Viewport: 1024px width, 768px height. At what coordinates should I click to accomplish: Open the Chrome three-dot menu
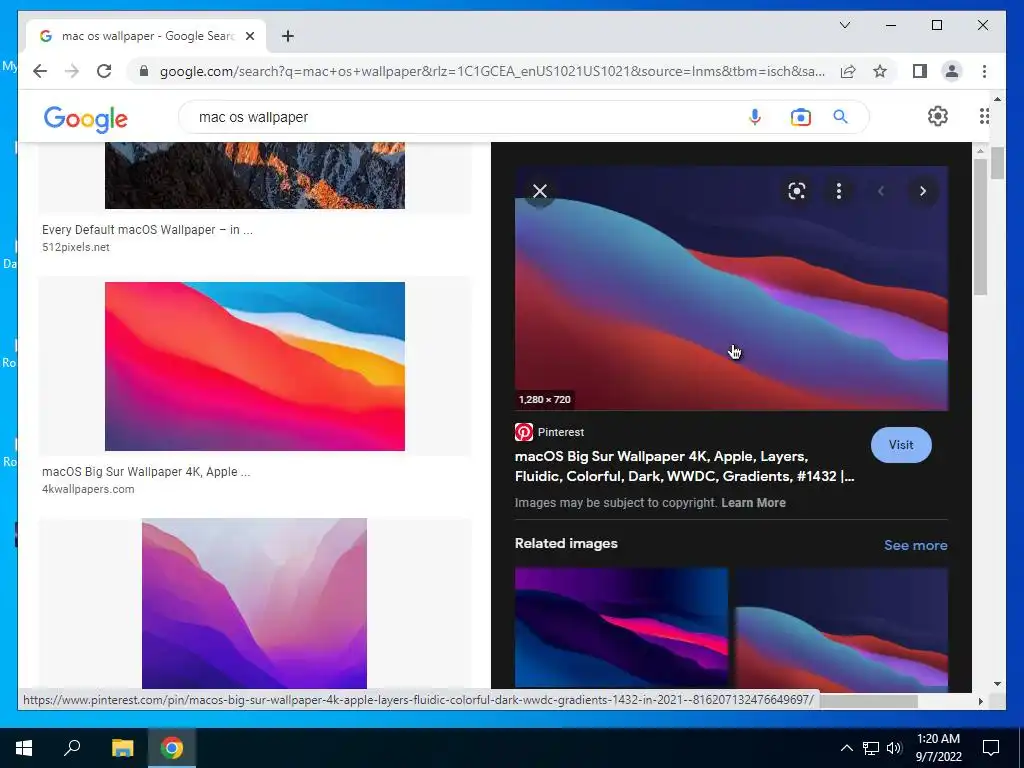click(984, 71)
